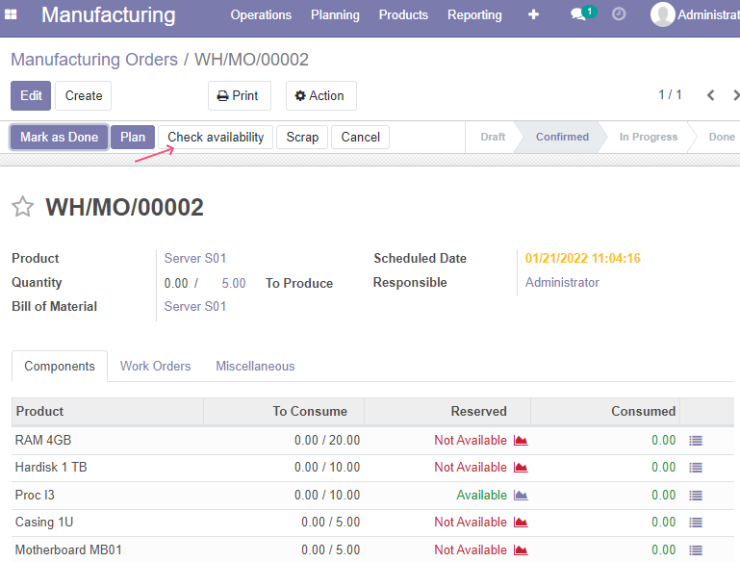The width and height of the screenshot is (740, 562).
Task: Expand the Print dropdown
Action: [240, 96]
